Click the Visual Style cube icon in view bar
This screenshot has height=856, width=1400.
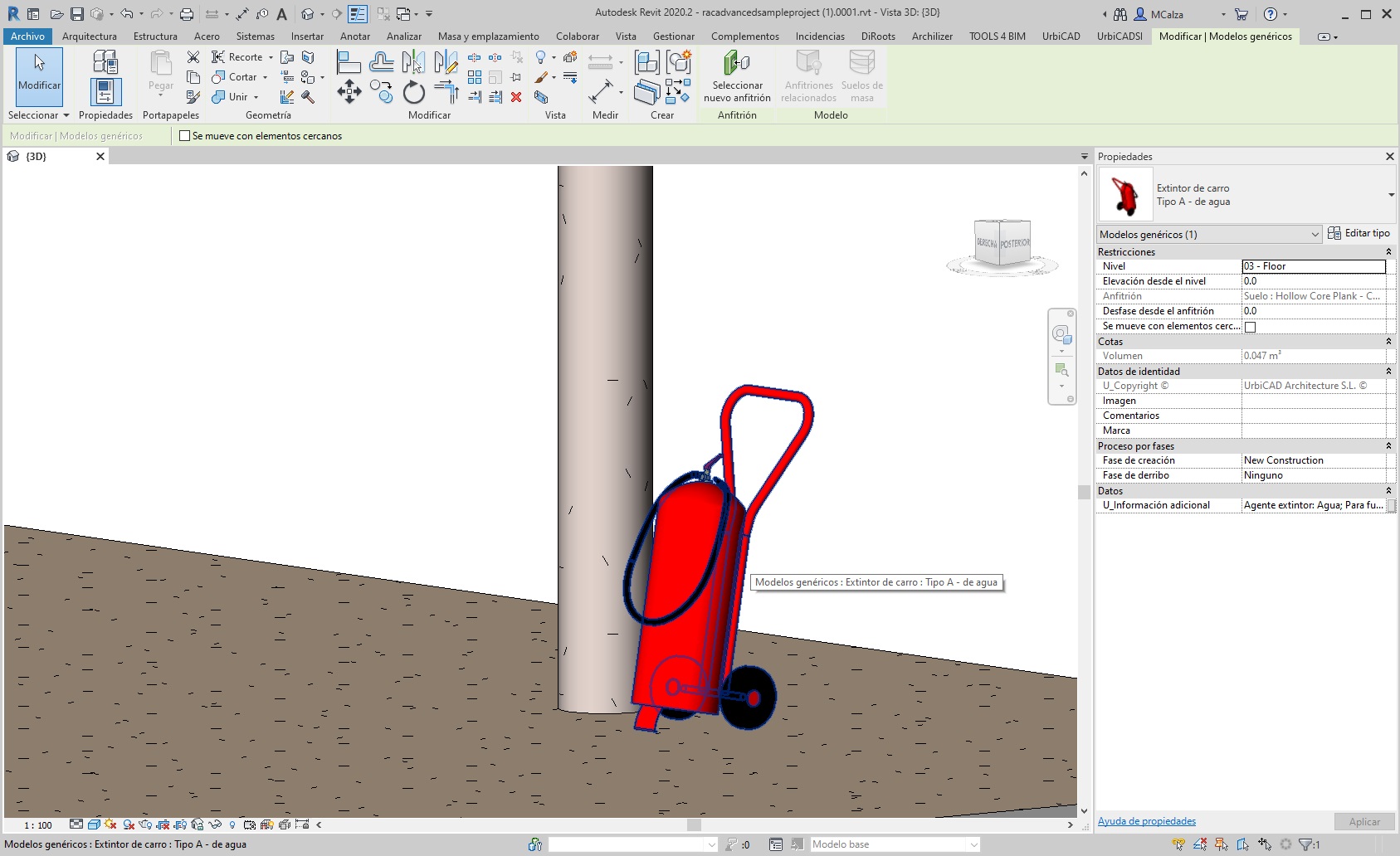coord(94,824)
